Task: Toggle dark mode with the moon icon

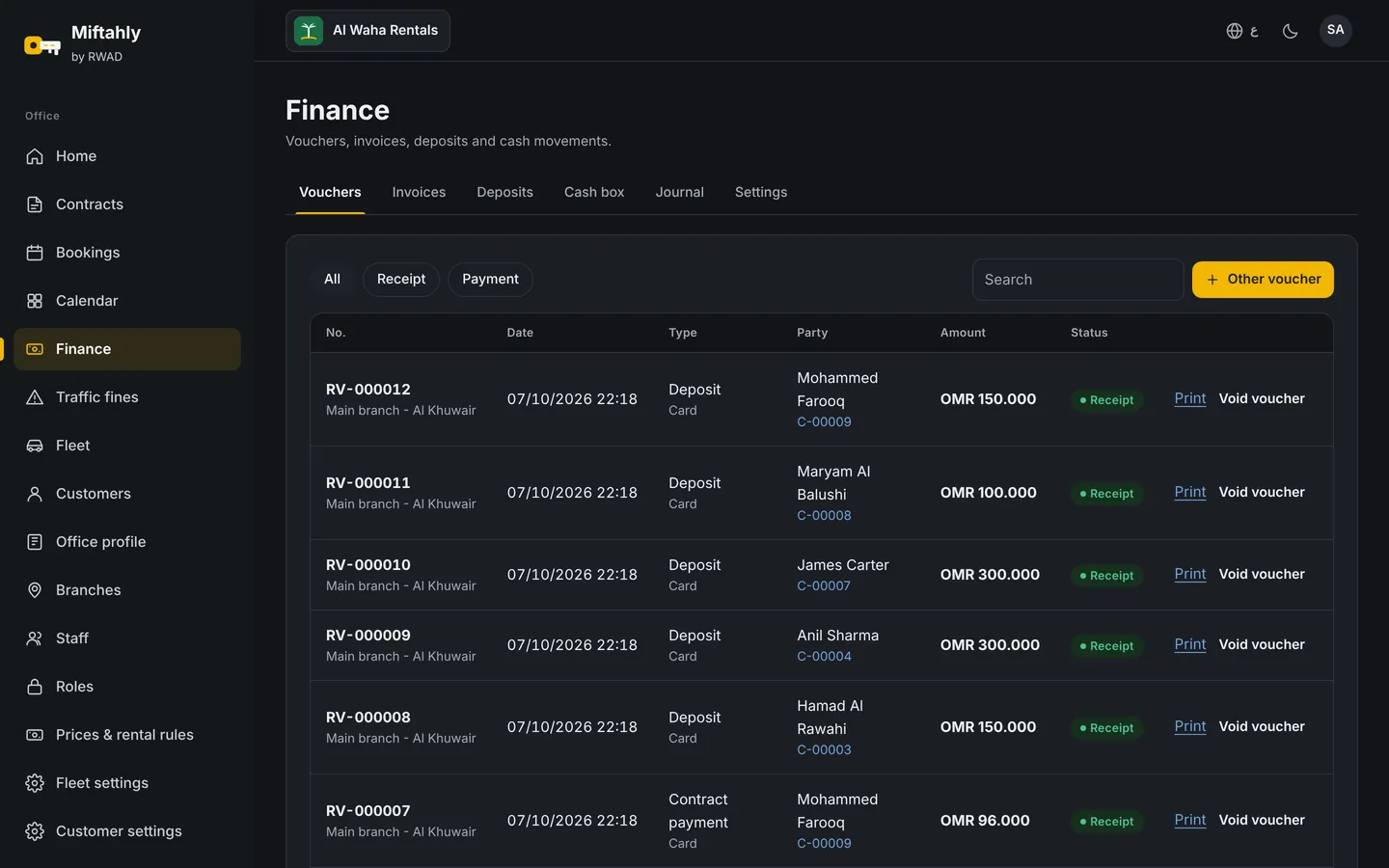Action: coord(1290,31)
